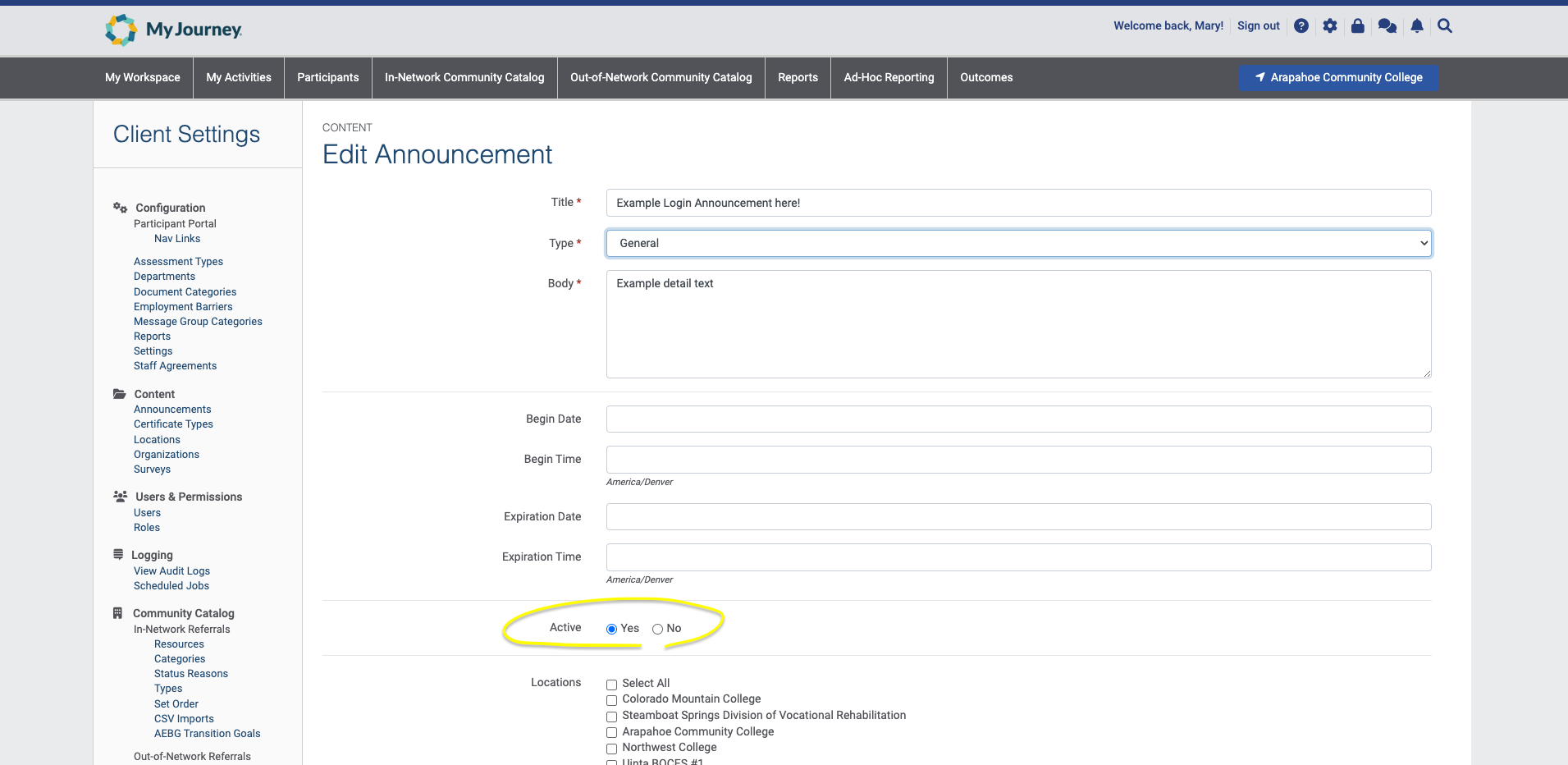The height and width of the screenshot is (765, 1568).
Task: Click the lock icon in header
Action: [1357, 26]
